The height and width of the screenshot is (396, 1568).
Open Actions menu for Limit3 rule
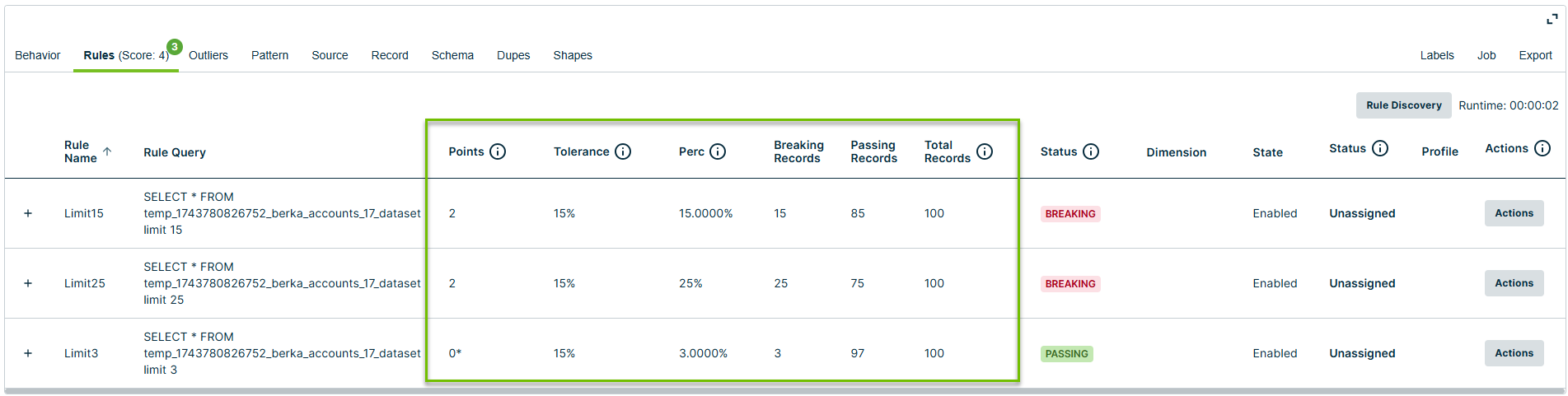point(1514,353)
